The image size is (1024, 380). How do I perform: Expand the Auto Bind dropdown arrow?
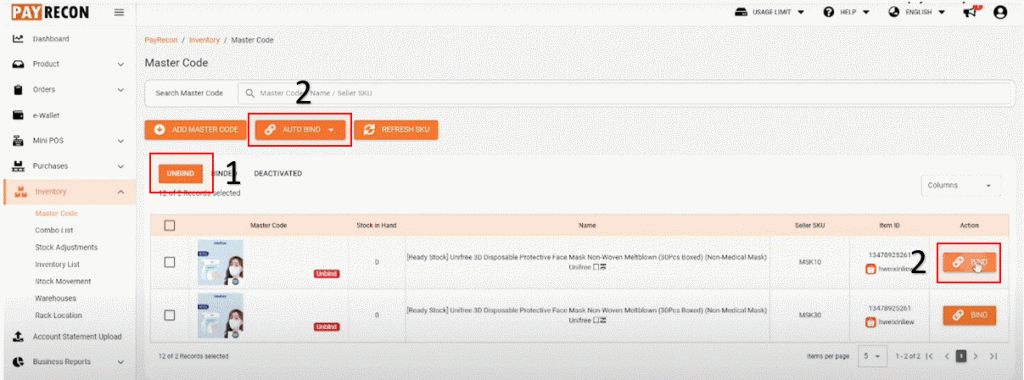(x=331, y=130)
